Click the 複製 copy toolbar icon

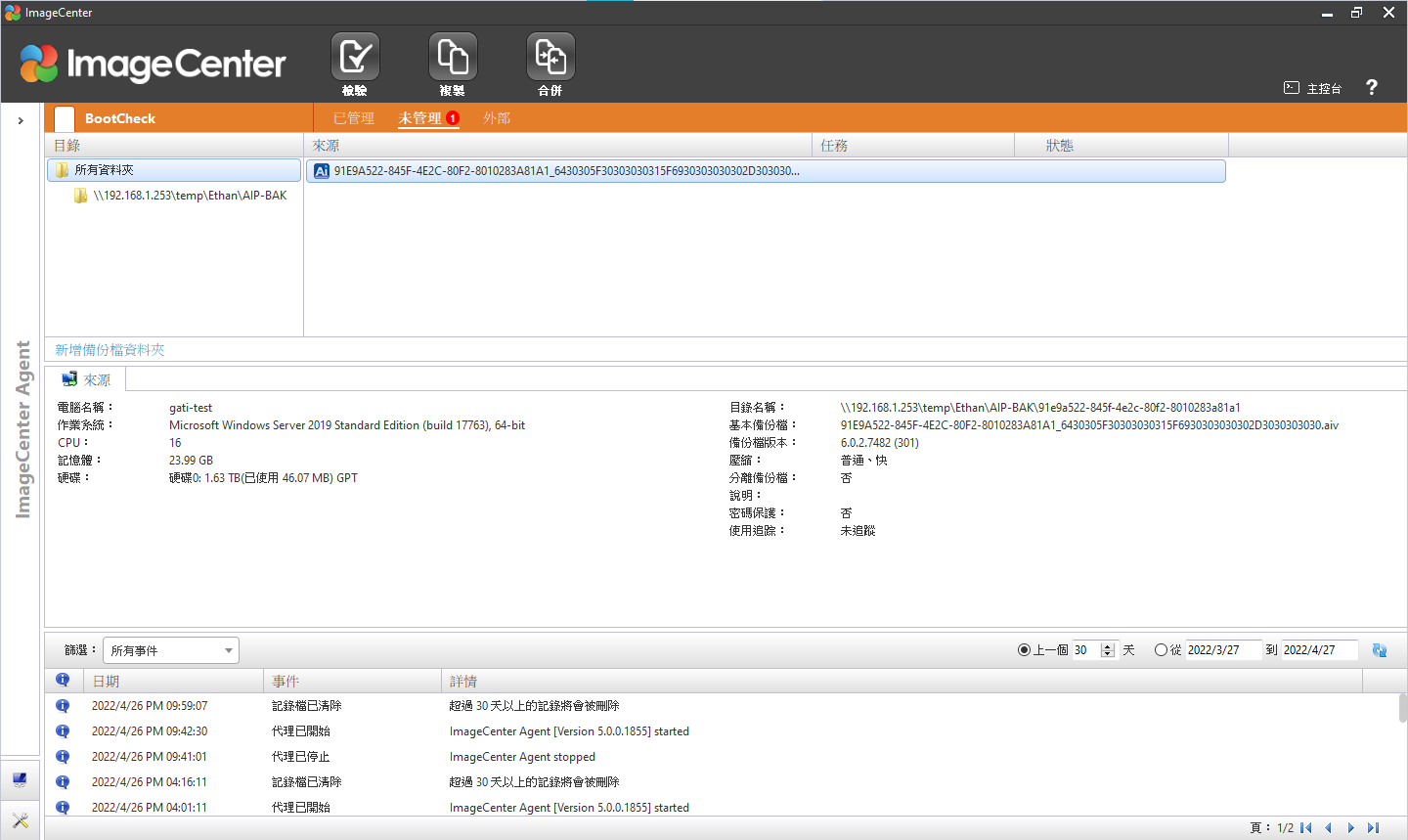[x=453, y=58]
